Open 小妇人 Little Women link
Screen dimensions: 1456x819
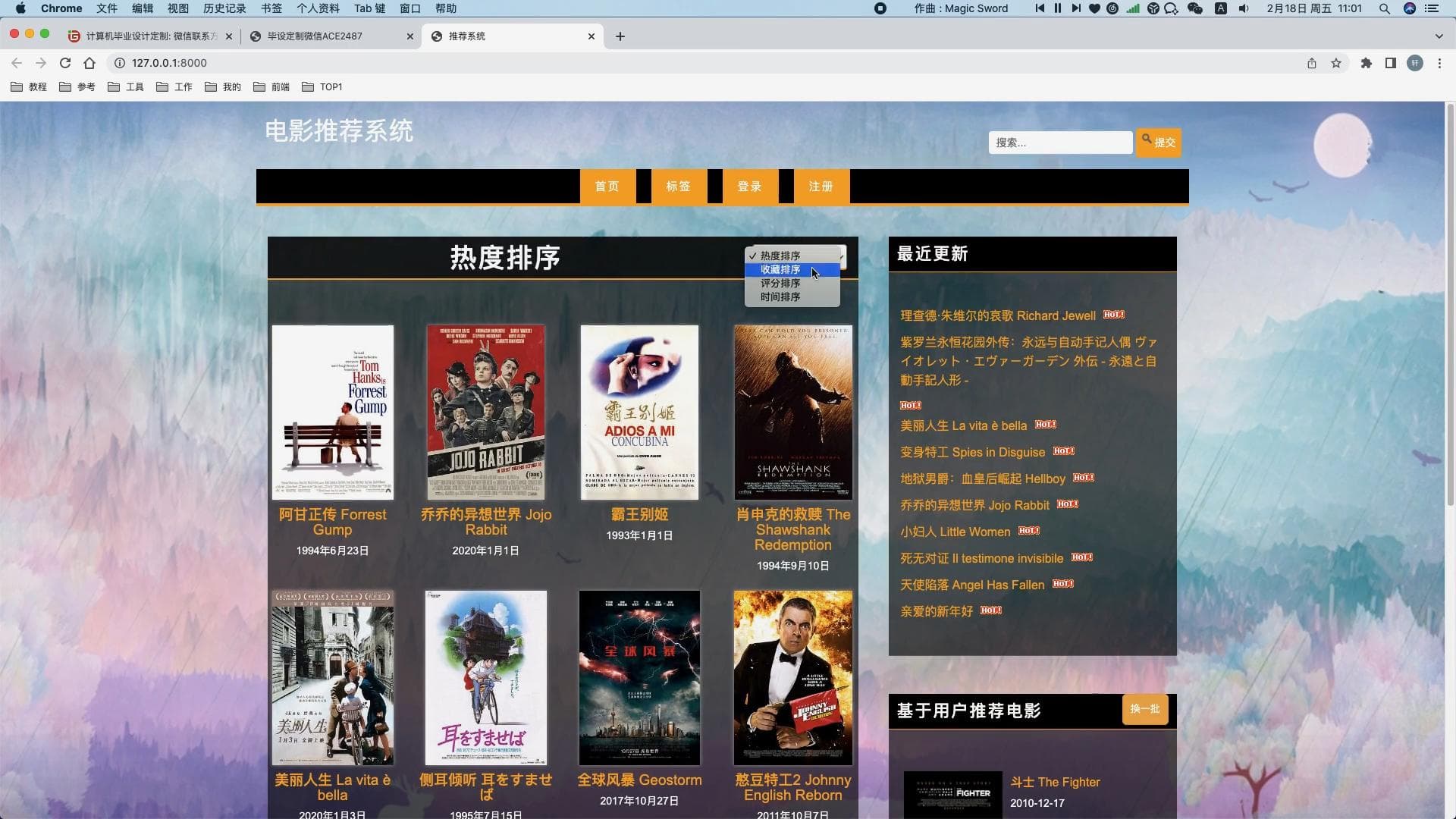955,532
